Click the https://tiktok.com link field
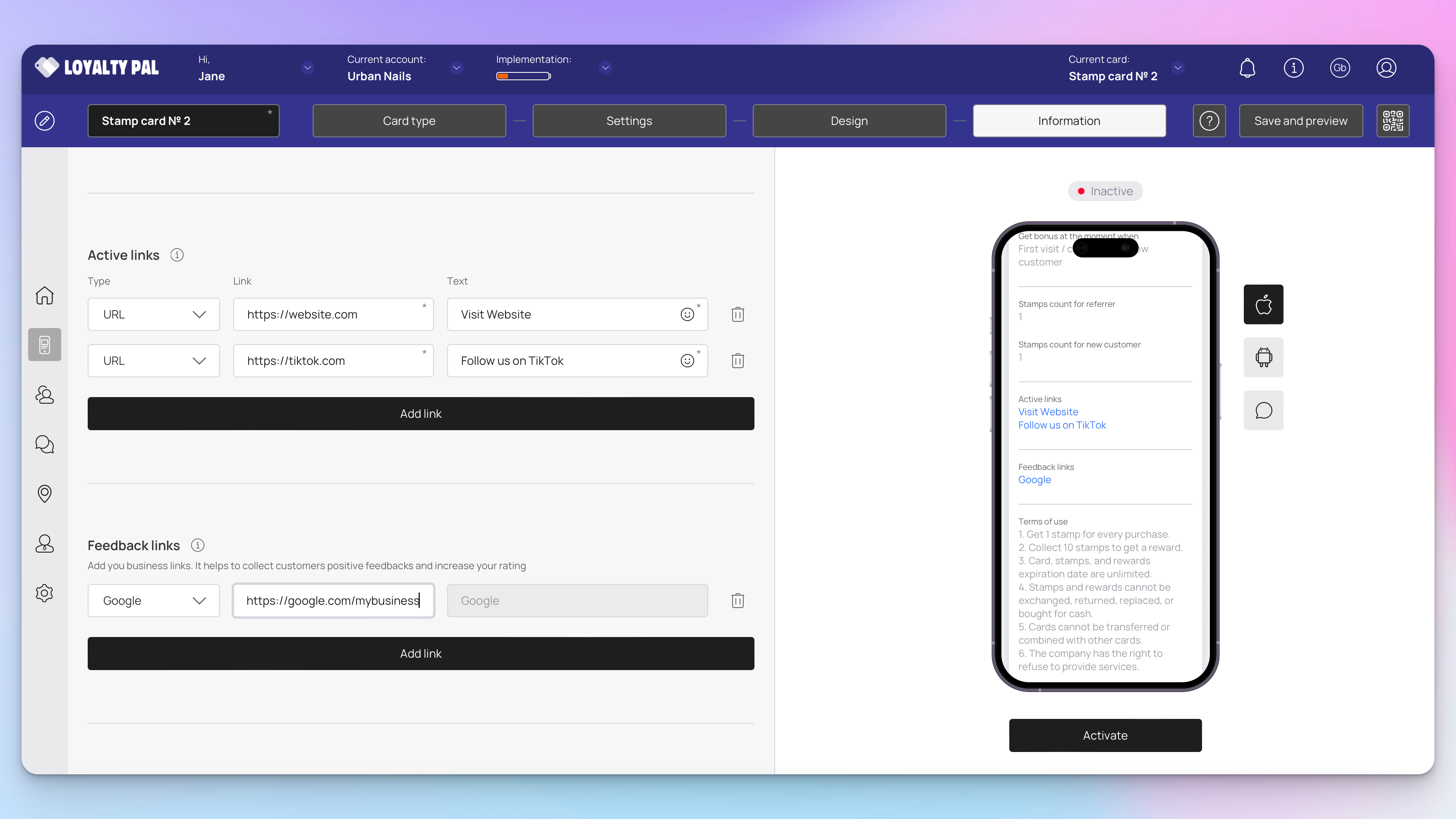The height and width of the screenshot is (819, 1456). coord(333,361)
